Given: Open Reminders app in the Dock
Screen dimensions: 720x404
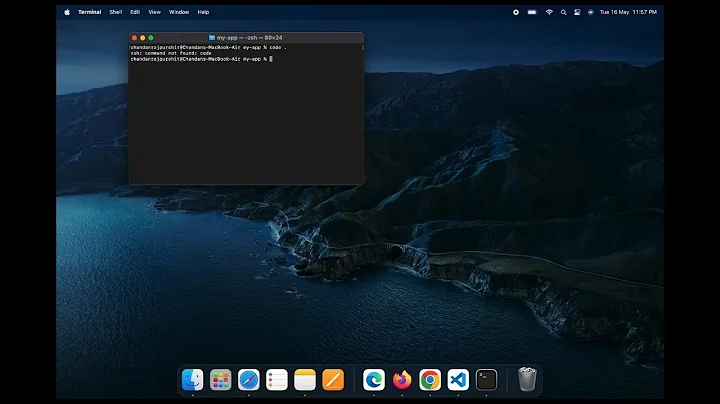Looking at the screenshot, I should (277, 380).
